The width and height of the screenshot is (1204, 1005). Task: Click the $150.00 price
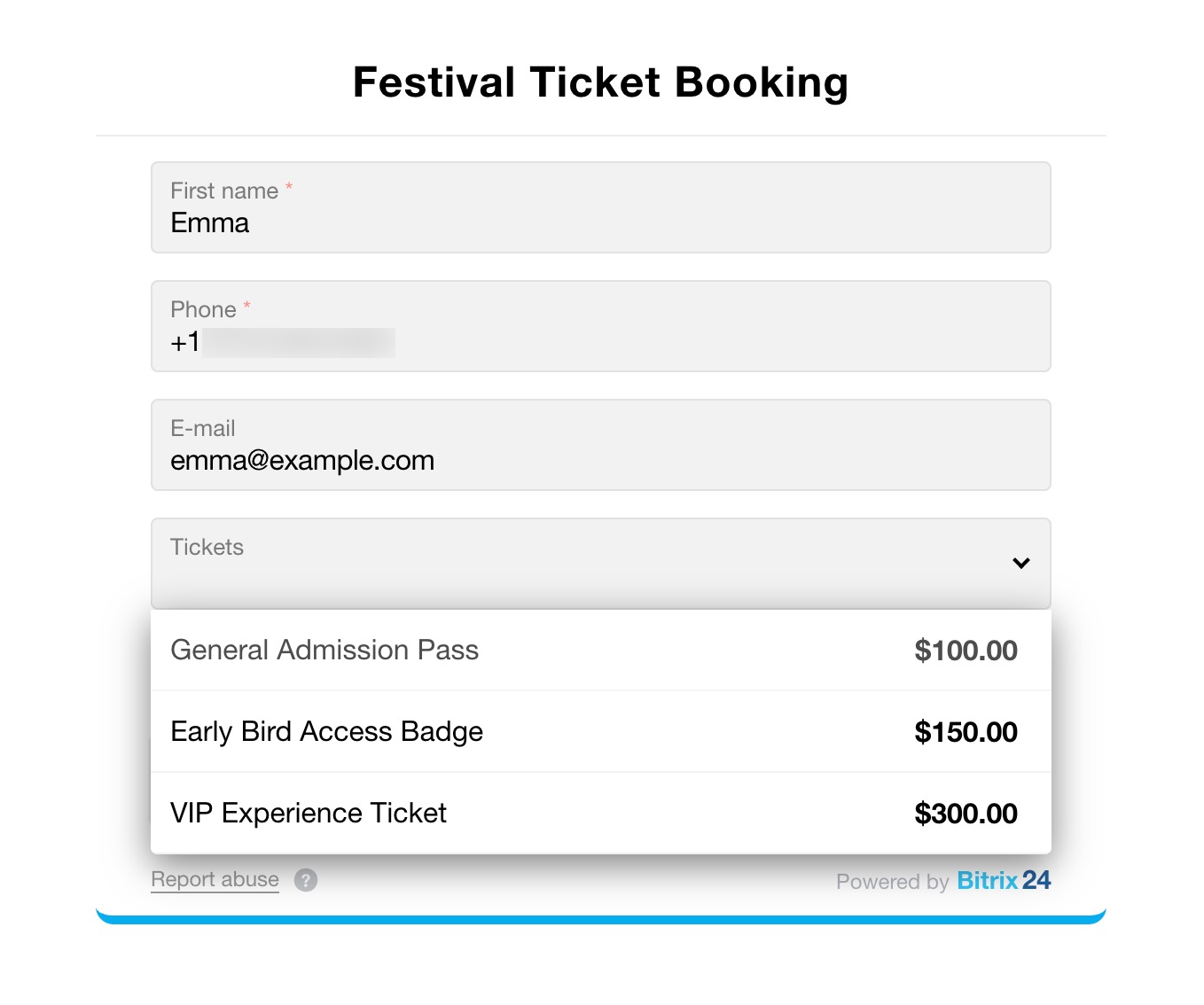coord(966,732)
